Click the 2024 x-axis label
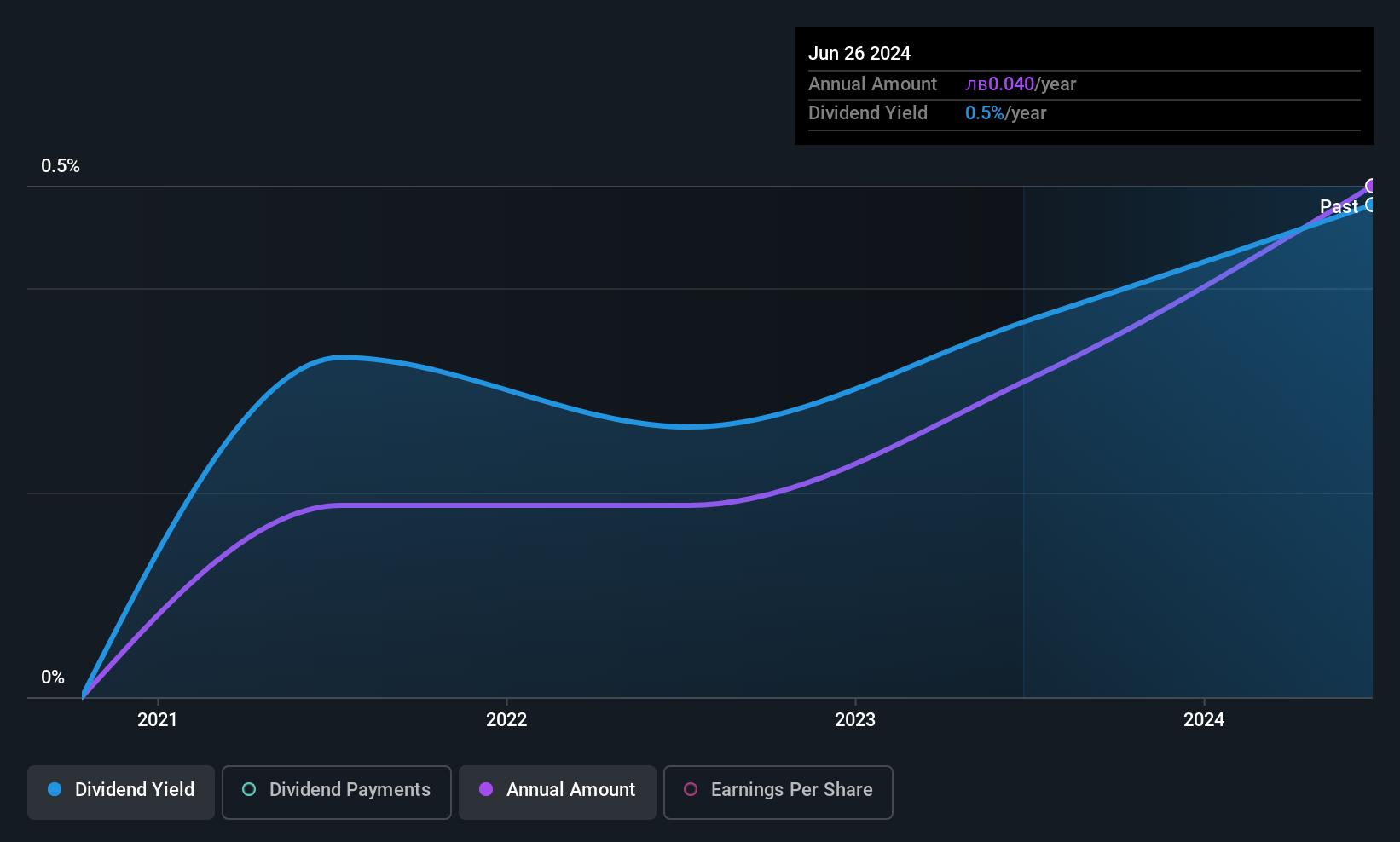 (1204, 720)
